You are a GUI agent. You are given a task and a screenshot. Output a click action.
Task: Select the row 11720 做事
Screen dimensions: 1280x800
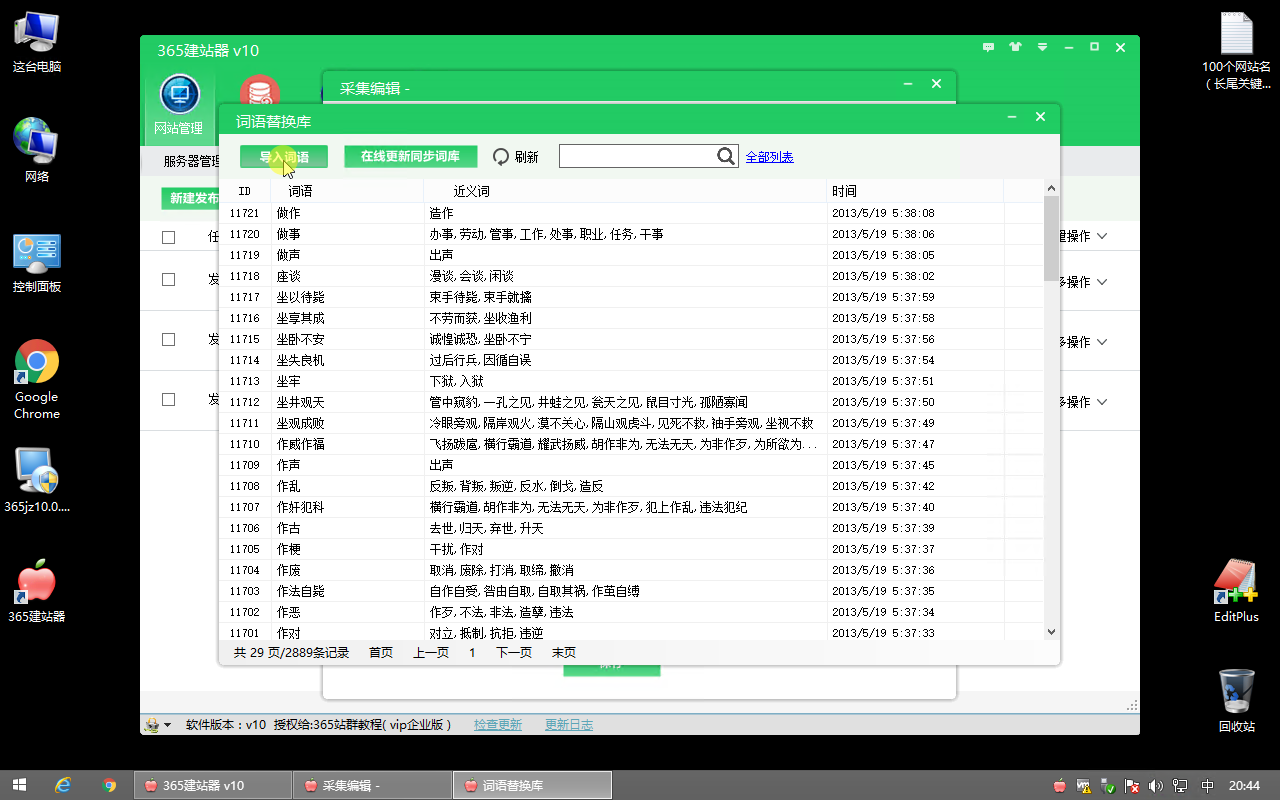click(x=631, y=234)
